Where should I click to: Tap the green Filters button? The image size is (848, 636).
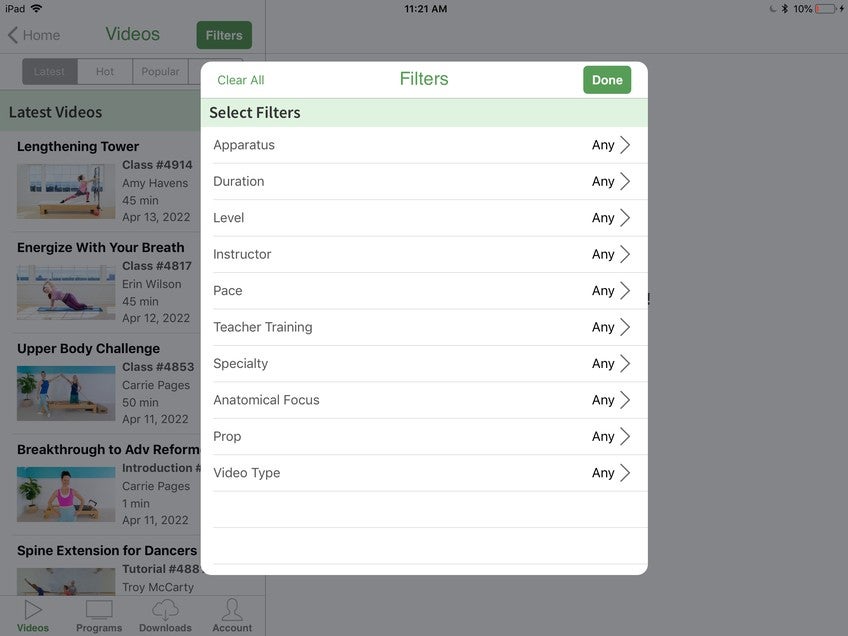[x=224, y=35]
